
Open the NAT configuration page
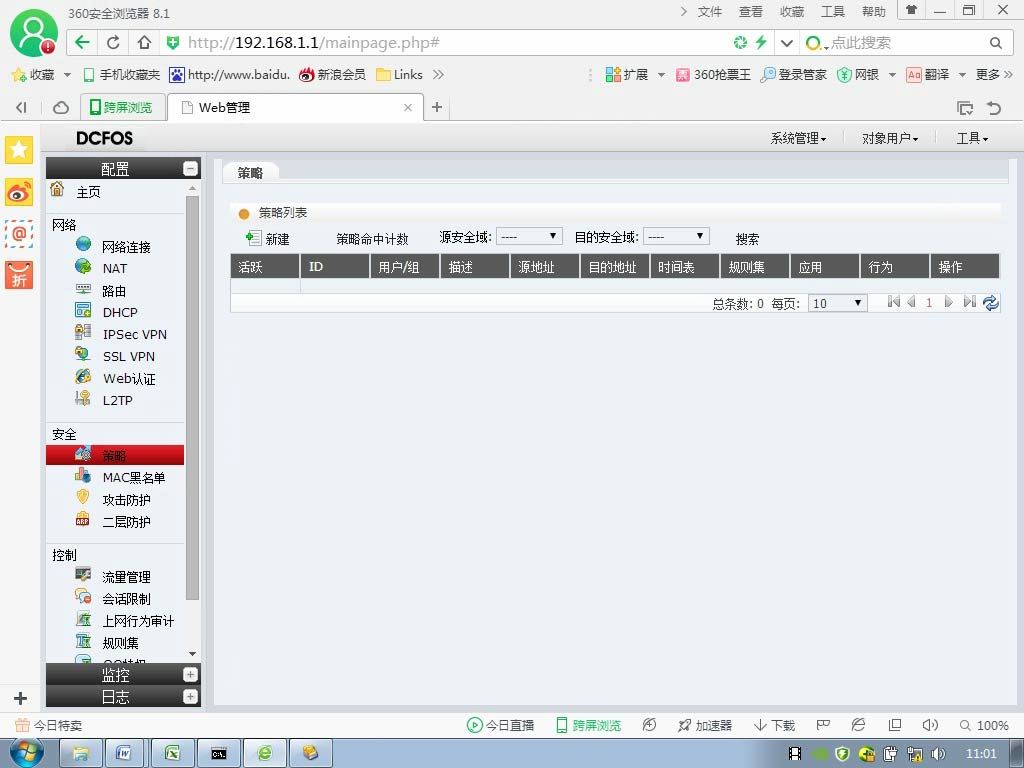coord(115,268)
